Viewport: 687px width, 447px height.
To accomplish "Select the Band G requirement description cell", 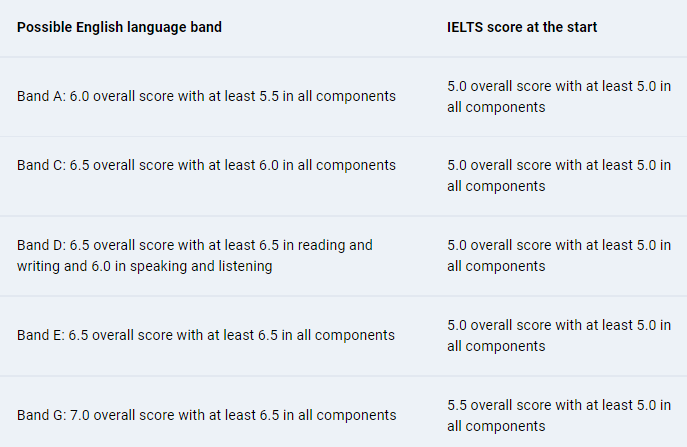I will click(206, 415).
